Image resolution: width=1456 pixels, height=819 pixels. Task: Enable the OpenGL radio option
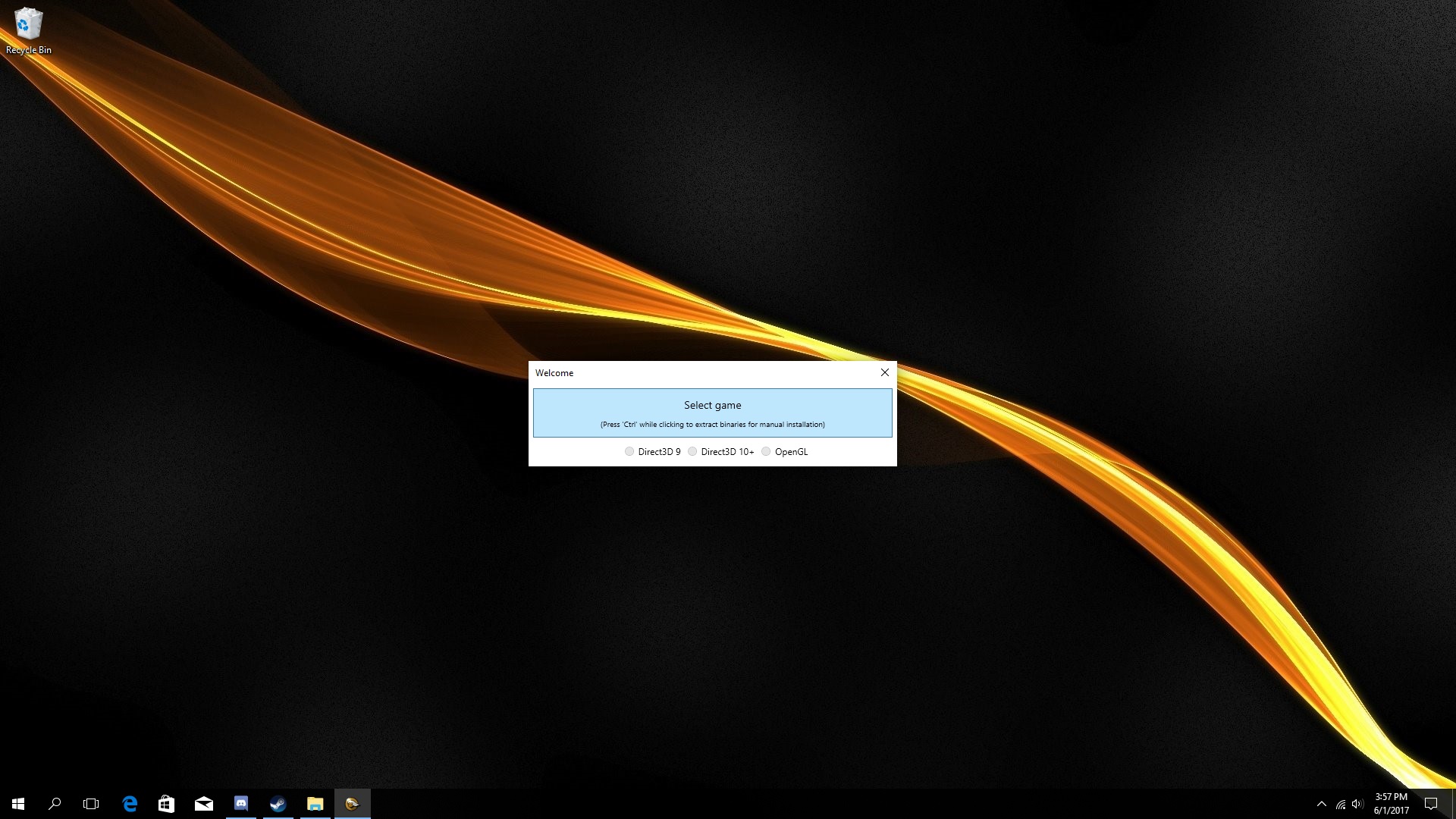click(766, 451)
